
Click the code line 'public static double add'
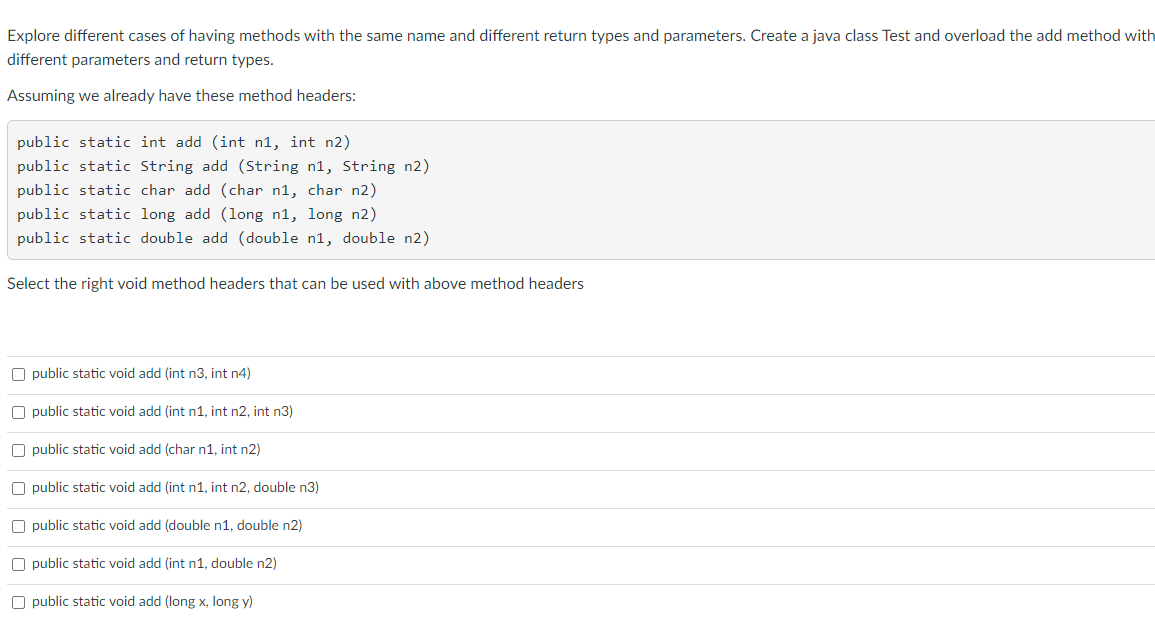tap(223, 239)
